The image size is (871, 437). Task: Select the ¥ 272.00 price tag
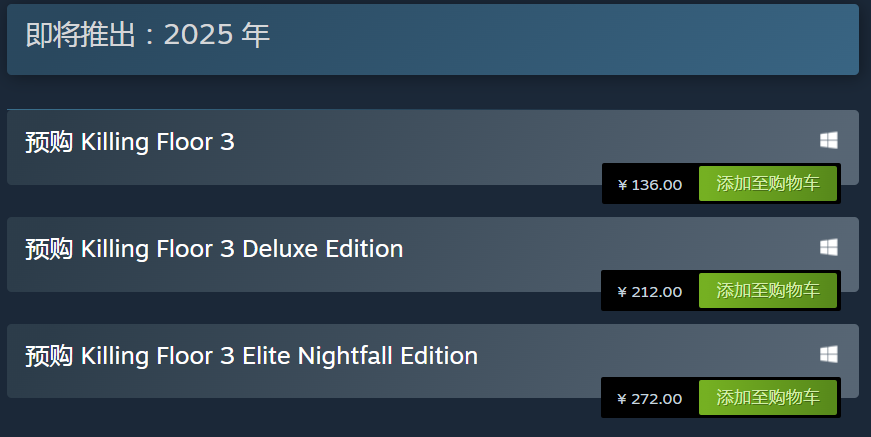[650, 399]
